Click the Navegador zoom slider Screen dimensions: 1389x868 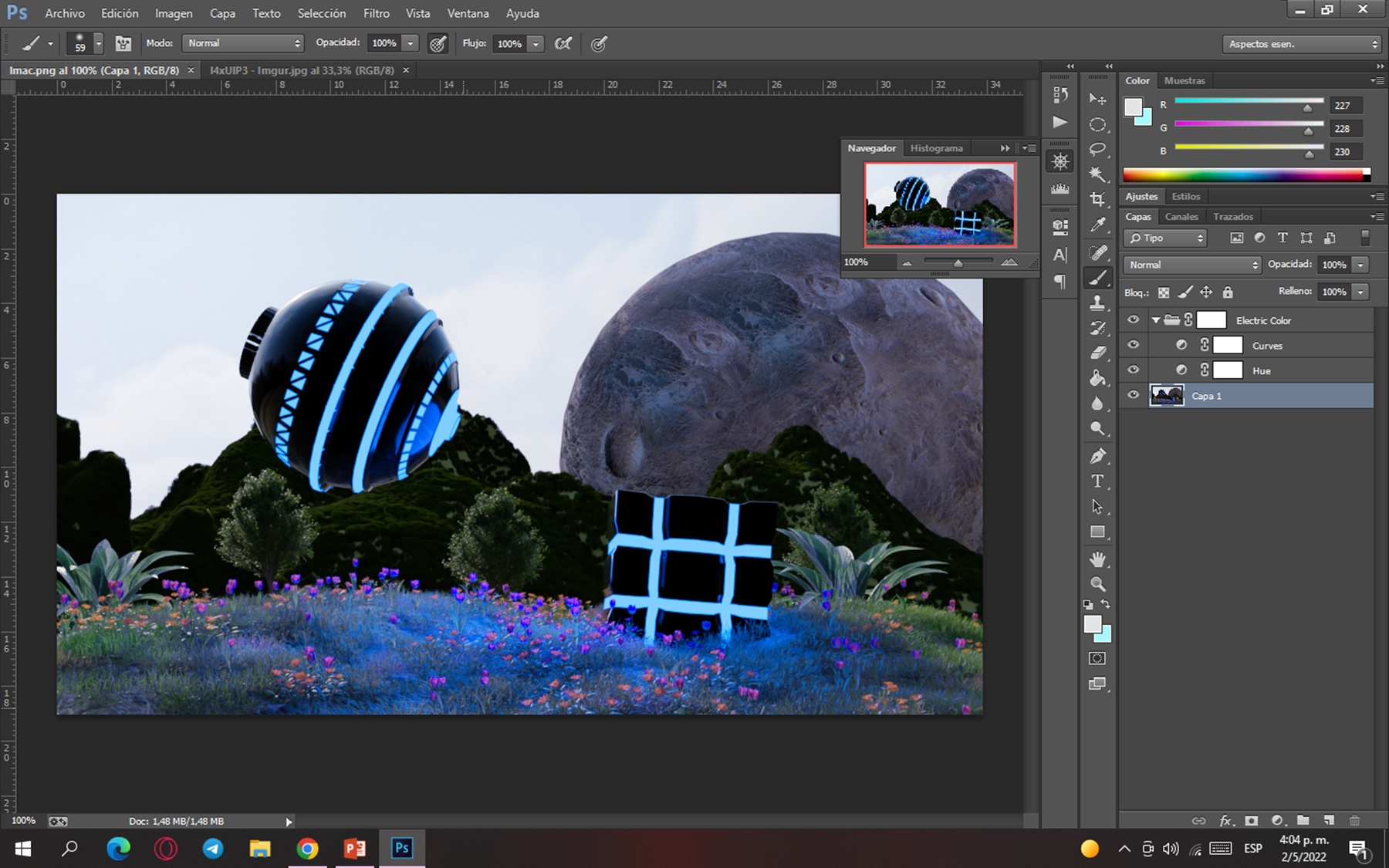pyautogui.click(x=958, y=262)
